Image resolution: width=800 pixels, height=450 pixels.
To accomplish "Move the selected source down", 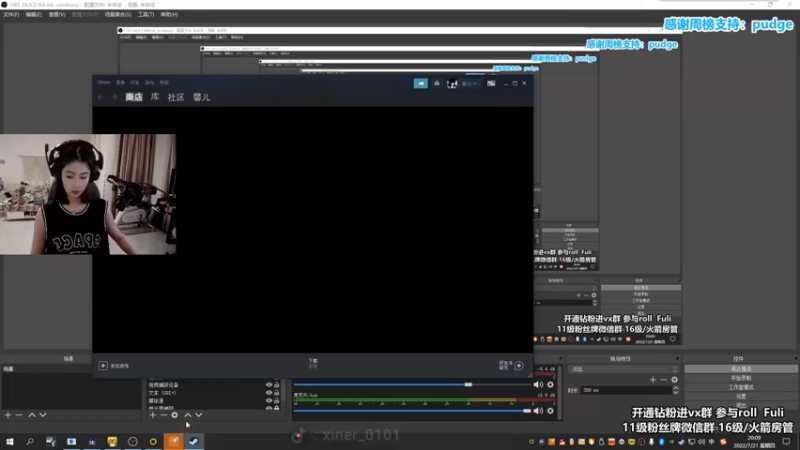I will (x=198, y=415).
